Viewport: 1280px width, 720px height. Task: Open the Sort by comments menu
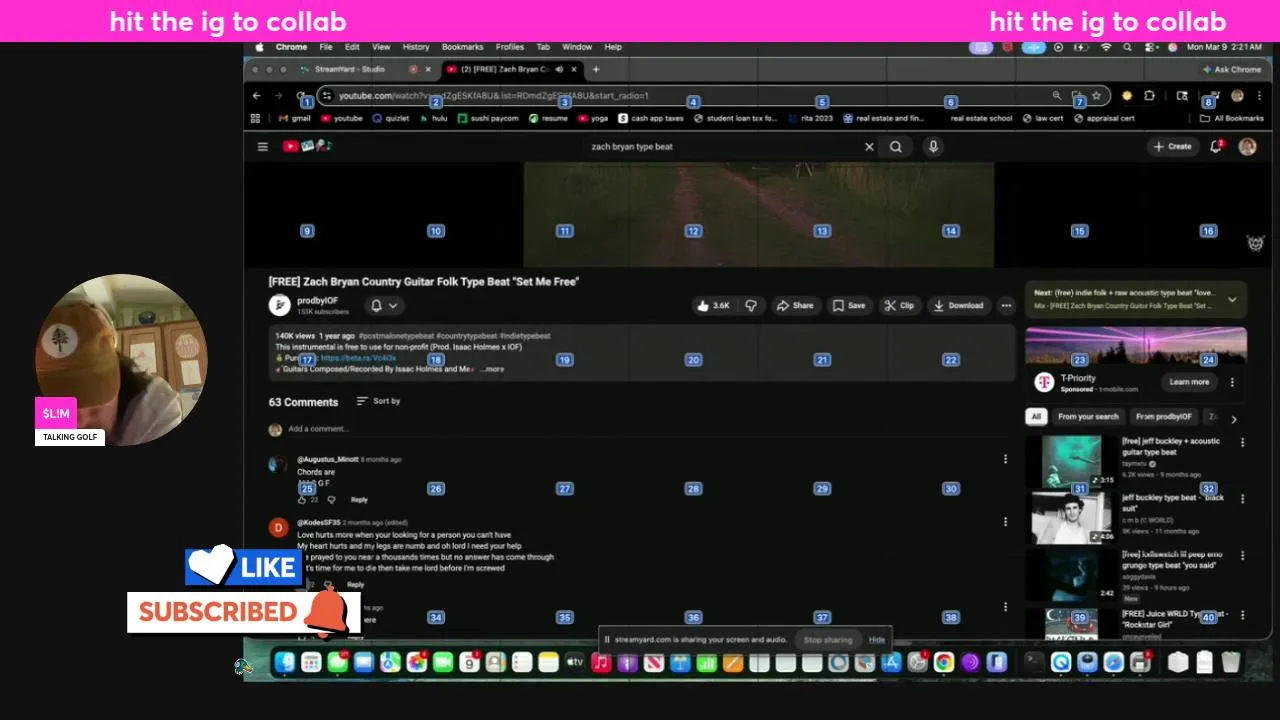[x=378, y=401]
